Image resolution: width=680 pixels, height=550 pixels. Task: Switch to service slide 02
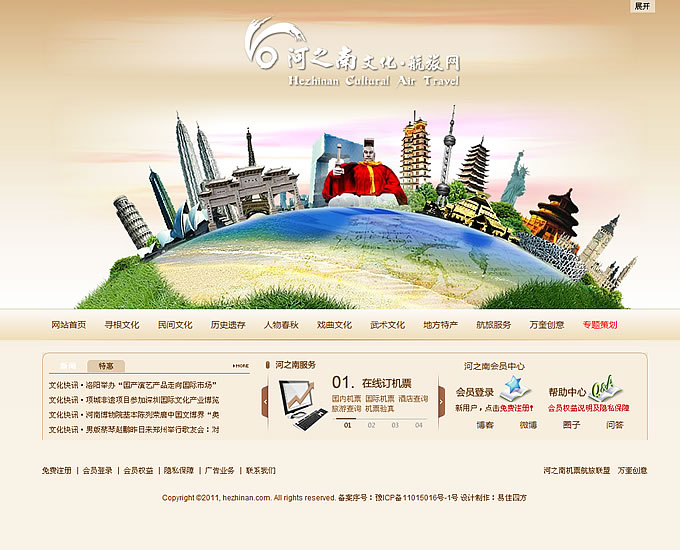point(371,425)
